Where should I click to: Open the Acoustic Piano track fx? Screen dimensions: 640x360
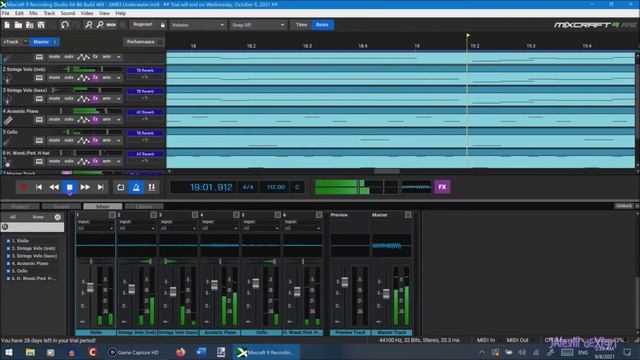click(x=95, y=120)
